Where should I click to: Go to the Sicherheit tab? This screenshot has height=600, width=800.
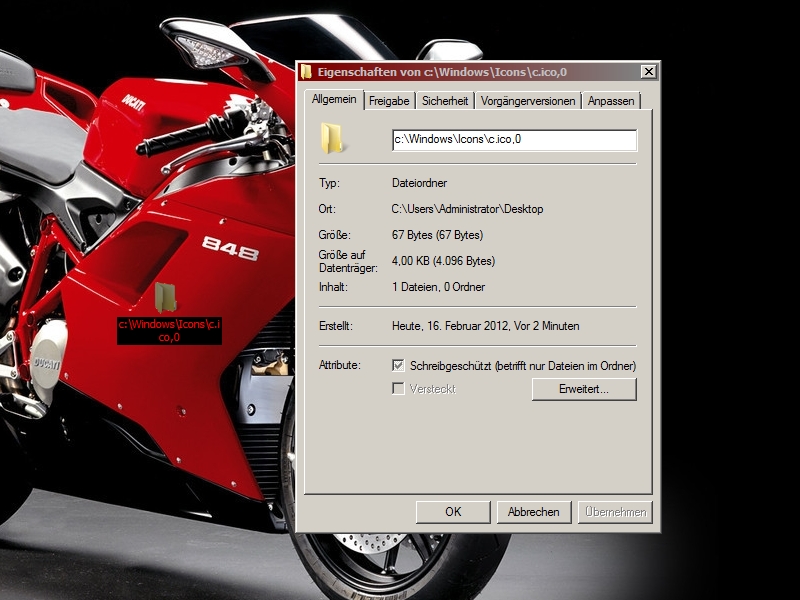[x=445, y=101]
